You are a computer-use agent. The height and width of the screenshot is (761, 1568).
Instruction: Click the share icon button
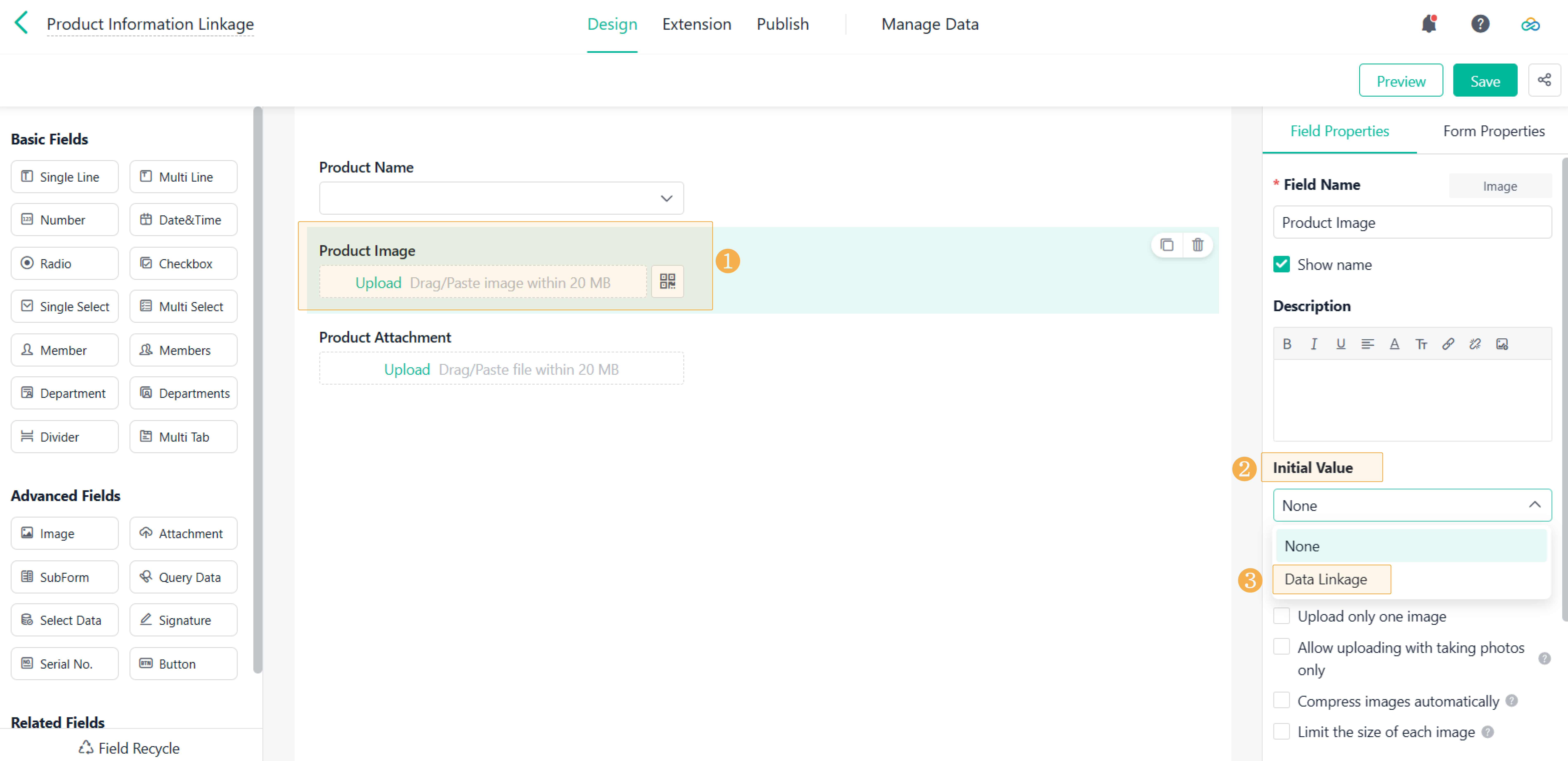[1544, 80]
